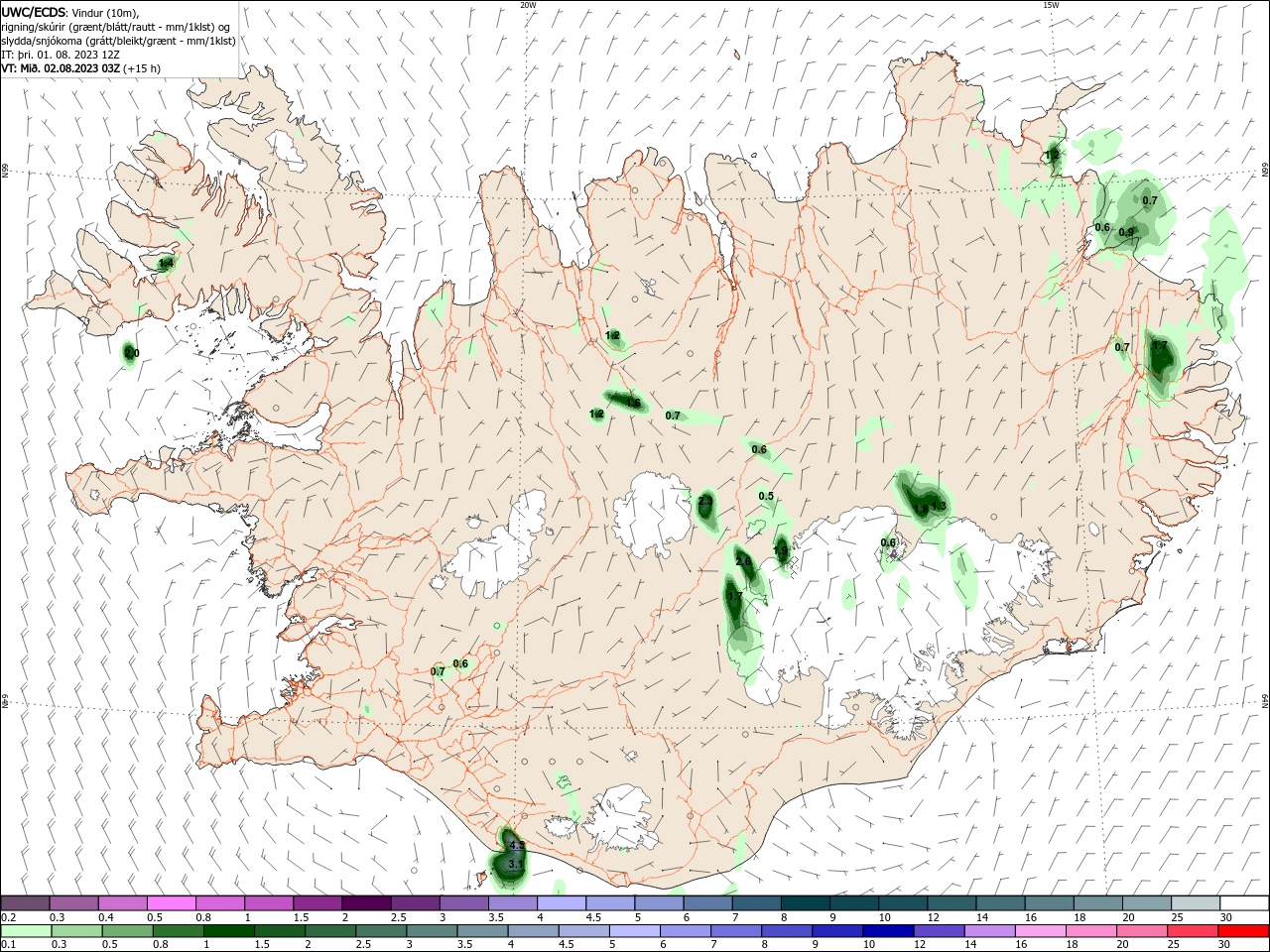Viewport: 1270px width, 952px height.
Task: Click the light lavender snow swatch between 4 and 4.5
Action: (561, 902)
